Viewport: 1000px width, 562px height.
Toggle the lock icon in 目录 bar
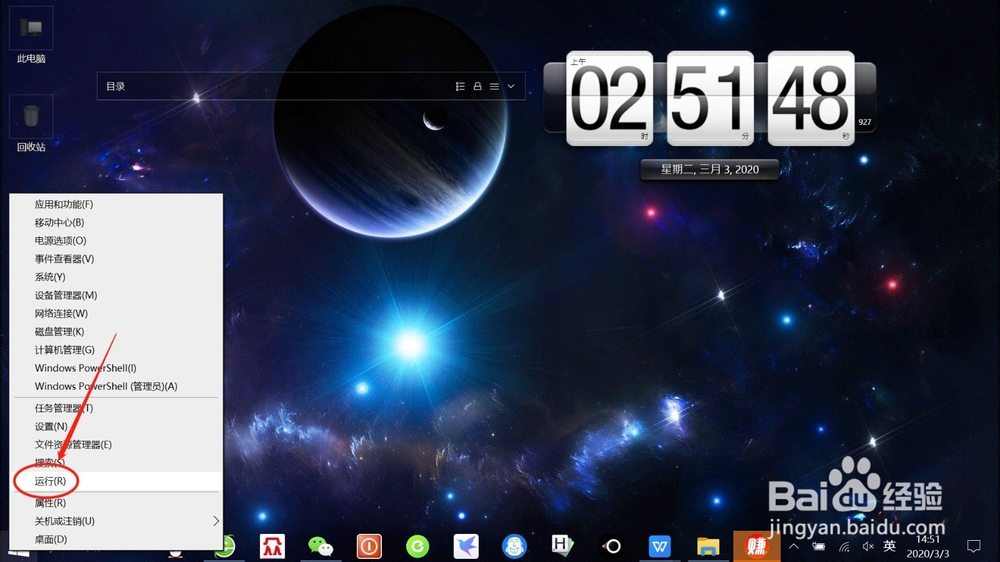click(x=477, y=86)
